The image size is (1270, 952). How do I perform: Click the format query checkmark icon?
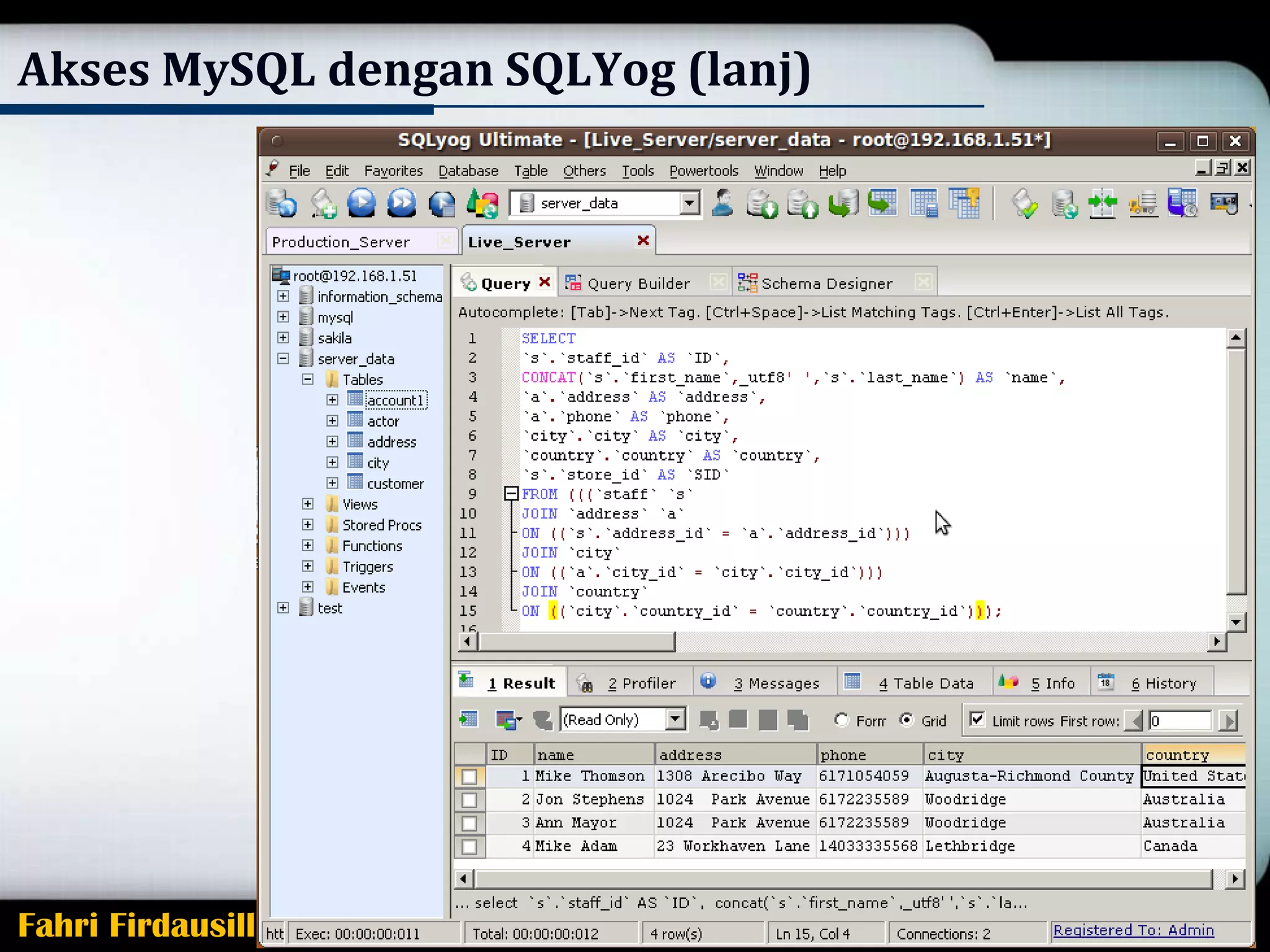click(1024, 203)
